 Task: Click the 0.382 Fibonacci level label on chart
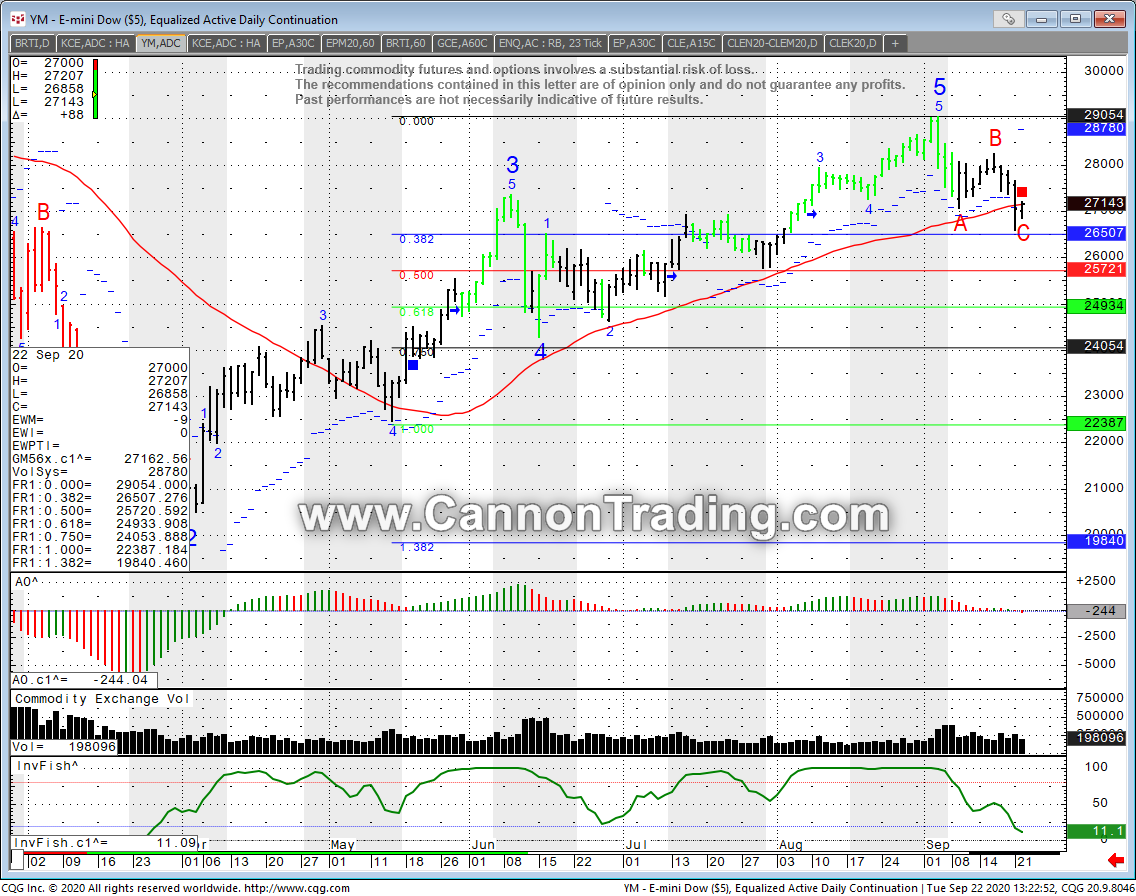pyautogui.click(x=417, y=239)
